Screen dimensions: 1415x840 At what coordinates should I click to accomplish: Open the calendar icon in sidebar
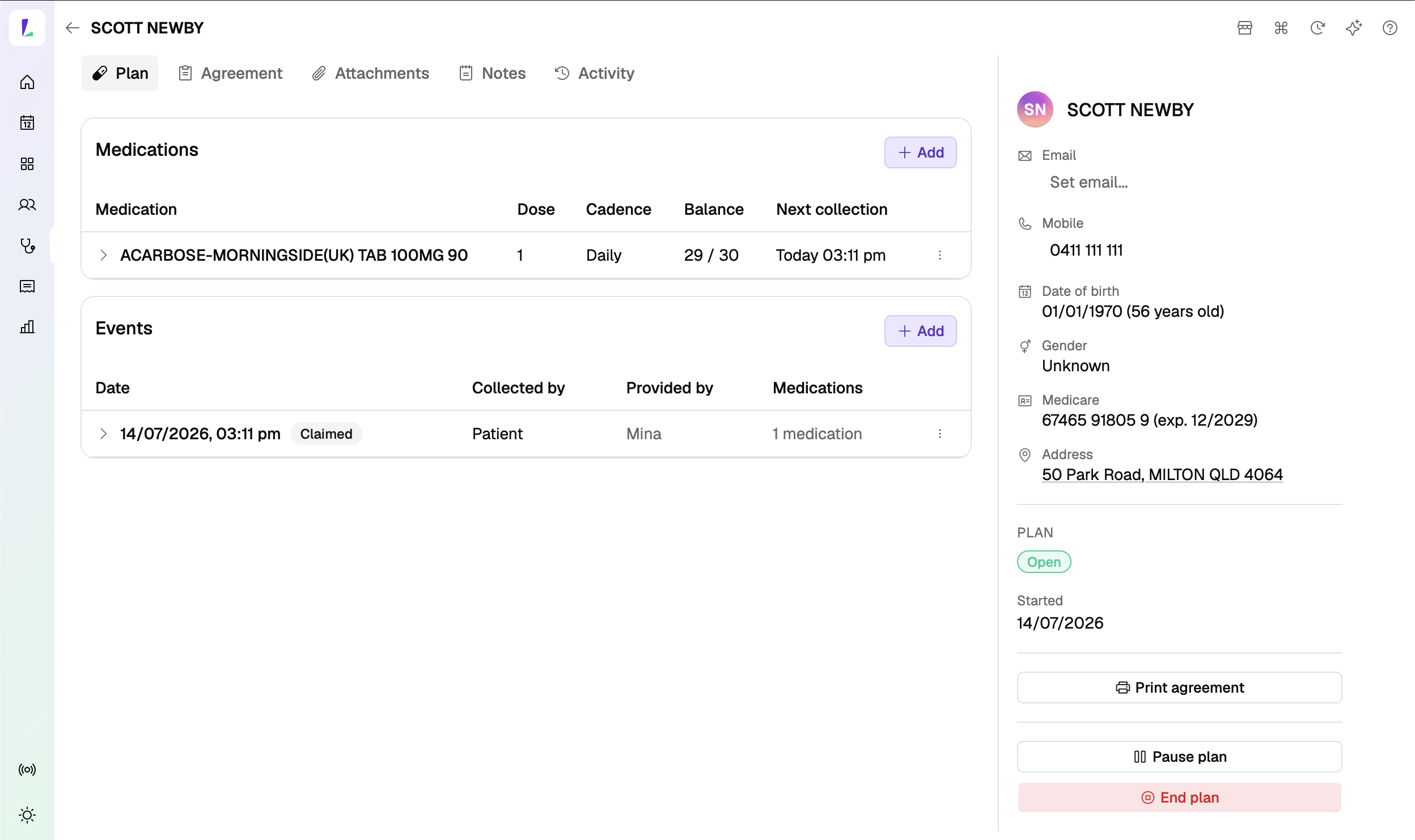[27, 123]
